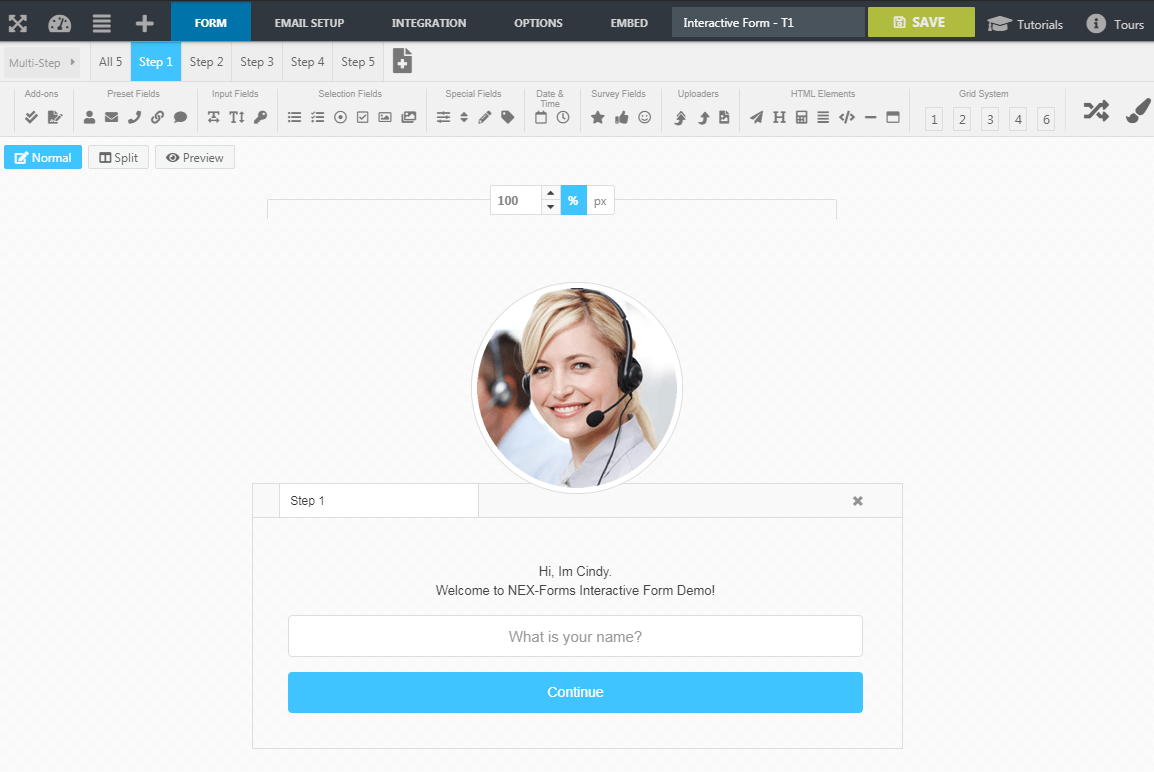1154x772 pixels.
Task: Decrease the form width value stepper
Action: coord(551,208)
